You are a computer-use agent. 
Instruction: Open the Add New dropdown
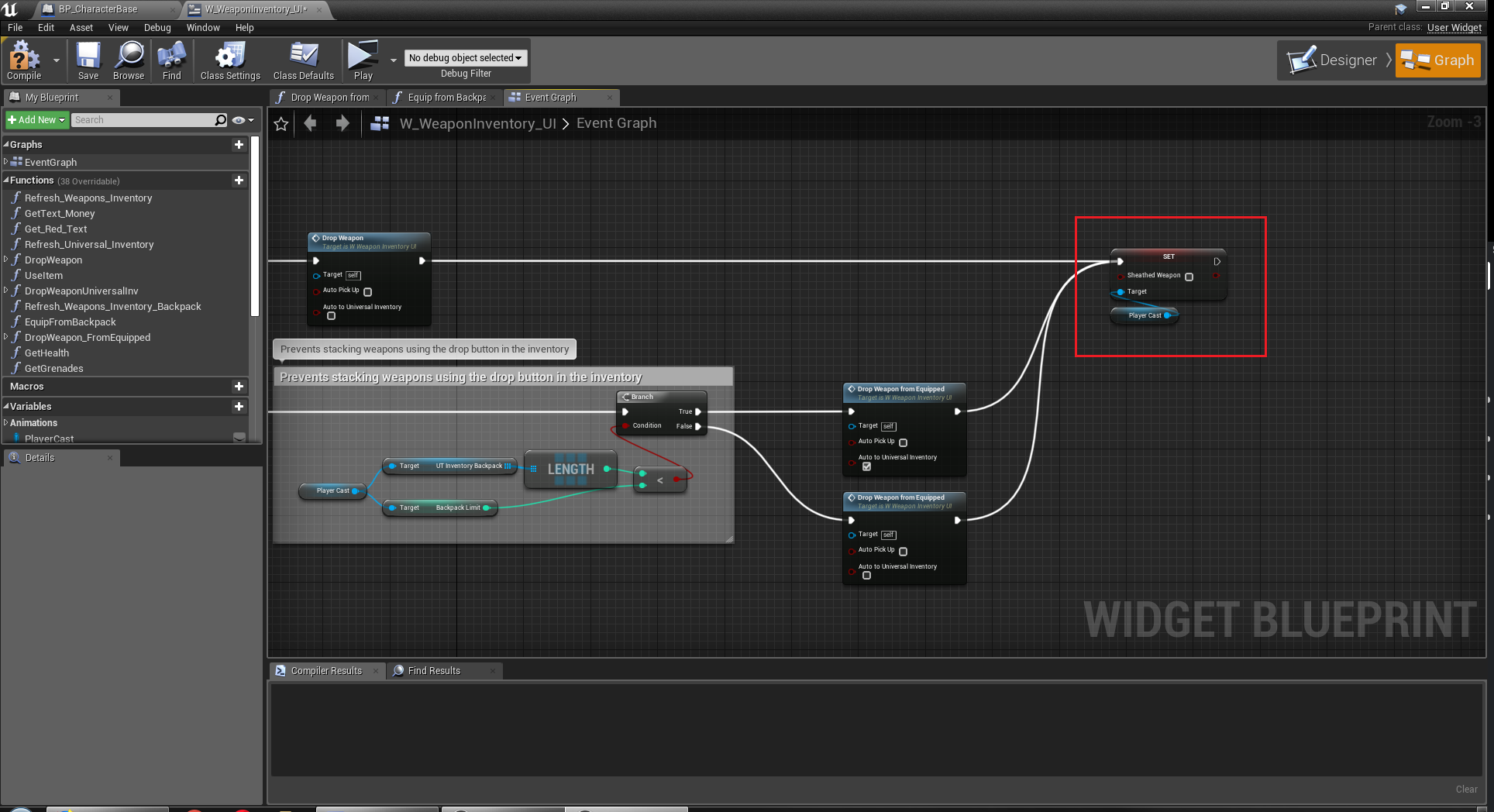(36, 120)
